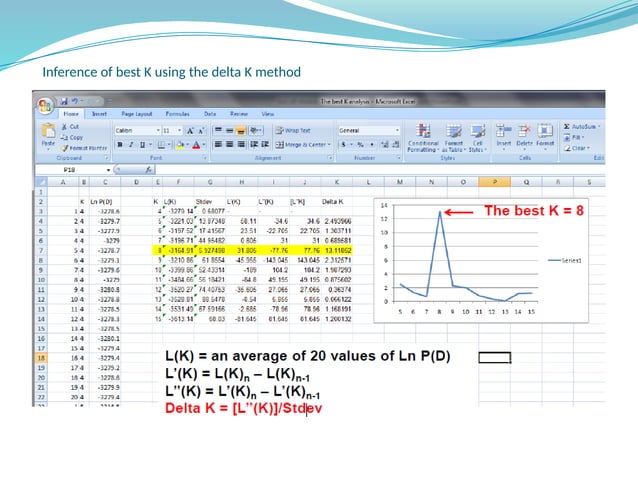The image size is (638, 478).
Task: Open the Font Color dropdown arrow
Action: click(203, 144)
